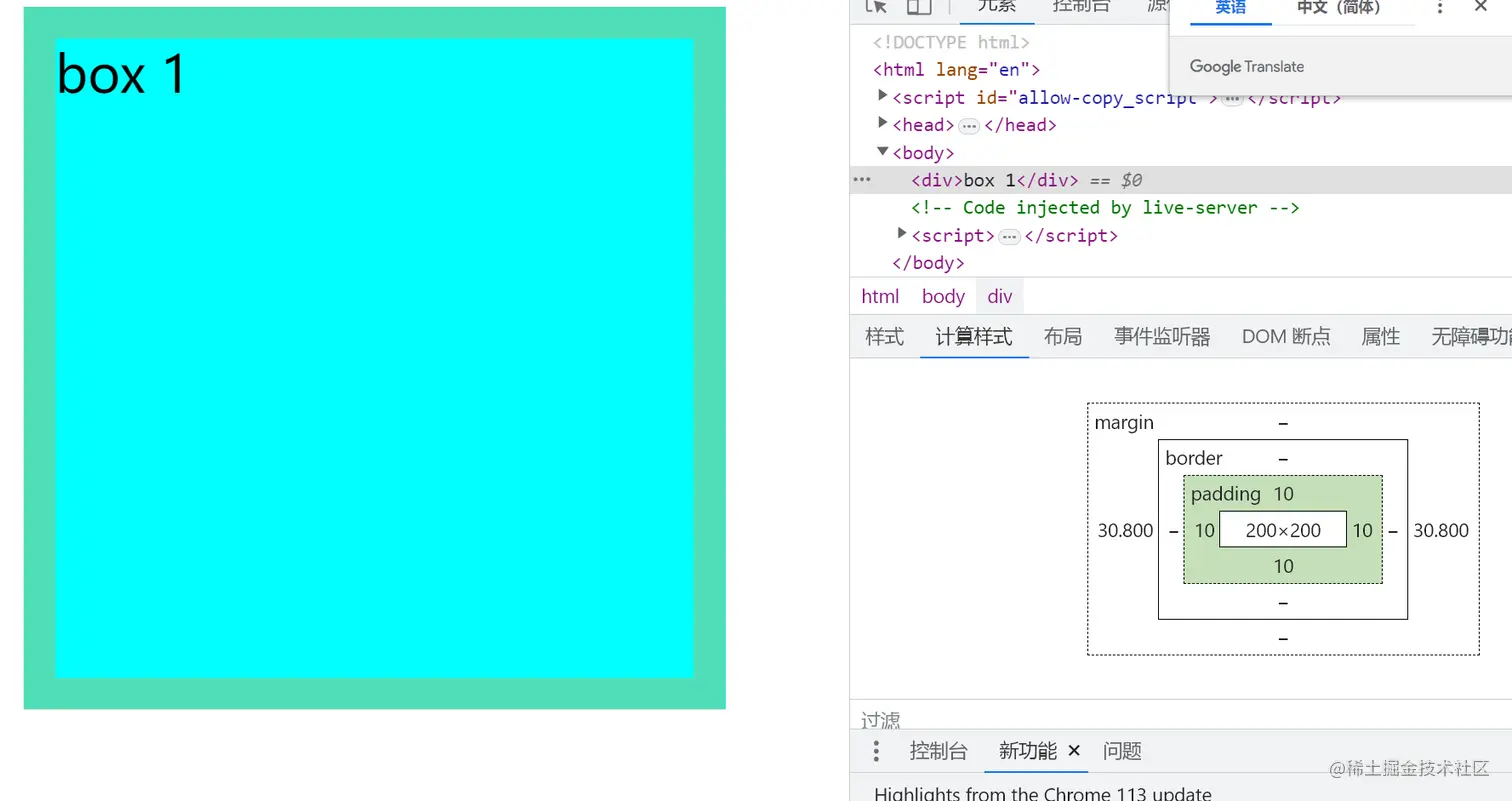The height and width of the screenshot is (801, 1512).
Task: Select body in the breadcrumb bar
Action: 943,296
